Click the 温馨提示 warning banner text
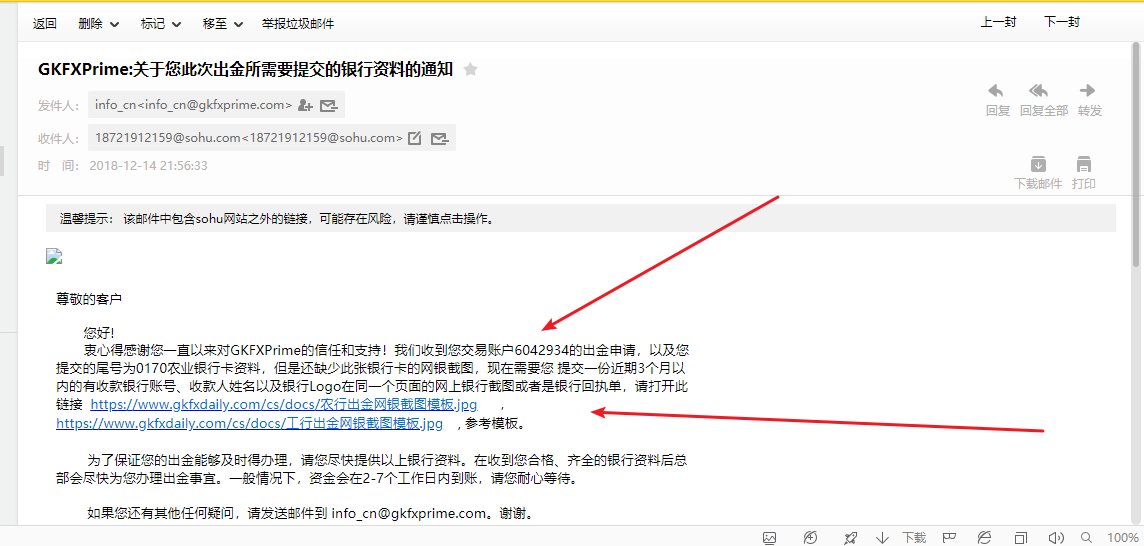The height and width of the screenshot is (546, 1144). point(277,218)
